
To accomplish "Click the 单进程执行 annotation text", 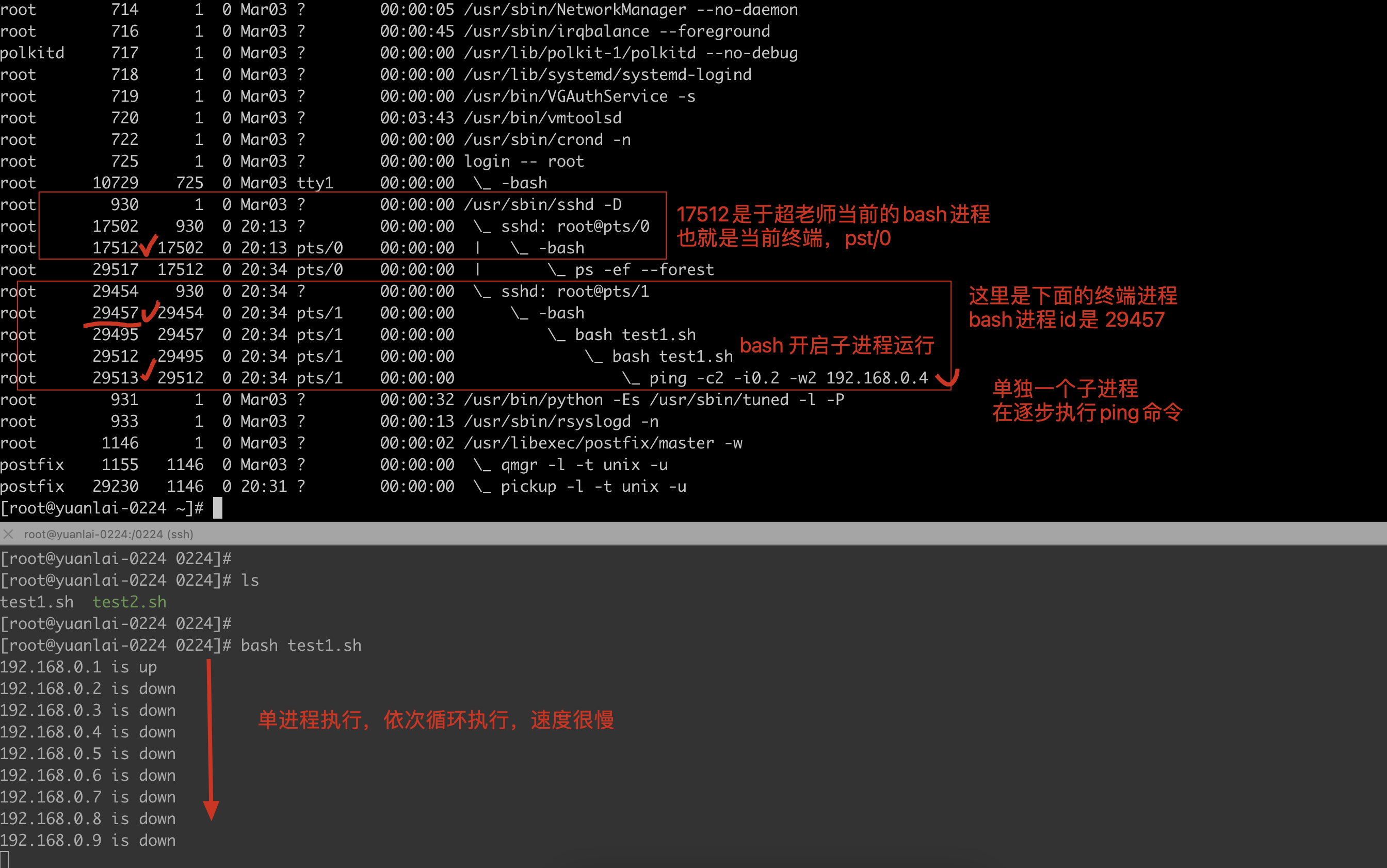I will pyautogui.click(x=436, y=719).
